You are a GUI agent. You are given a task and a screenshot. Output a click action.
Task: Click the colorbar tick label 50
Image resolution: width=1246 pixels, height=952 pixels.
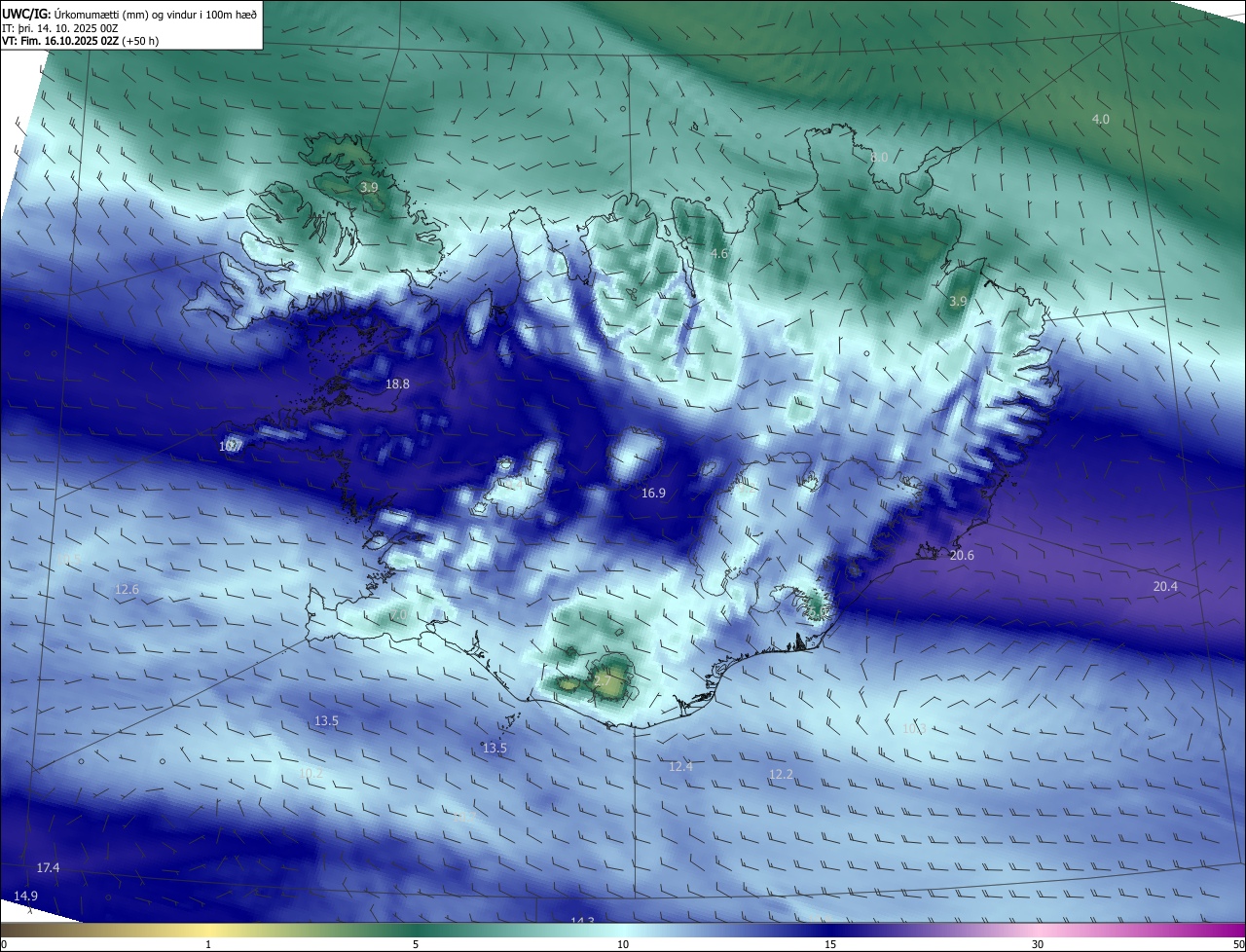tap(1238, 944)
